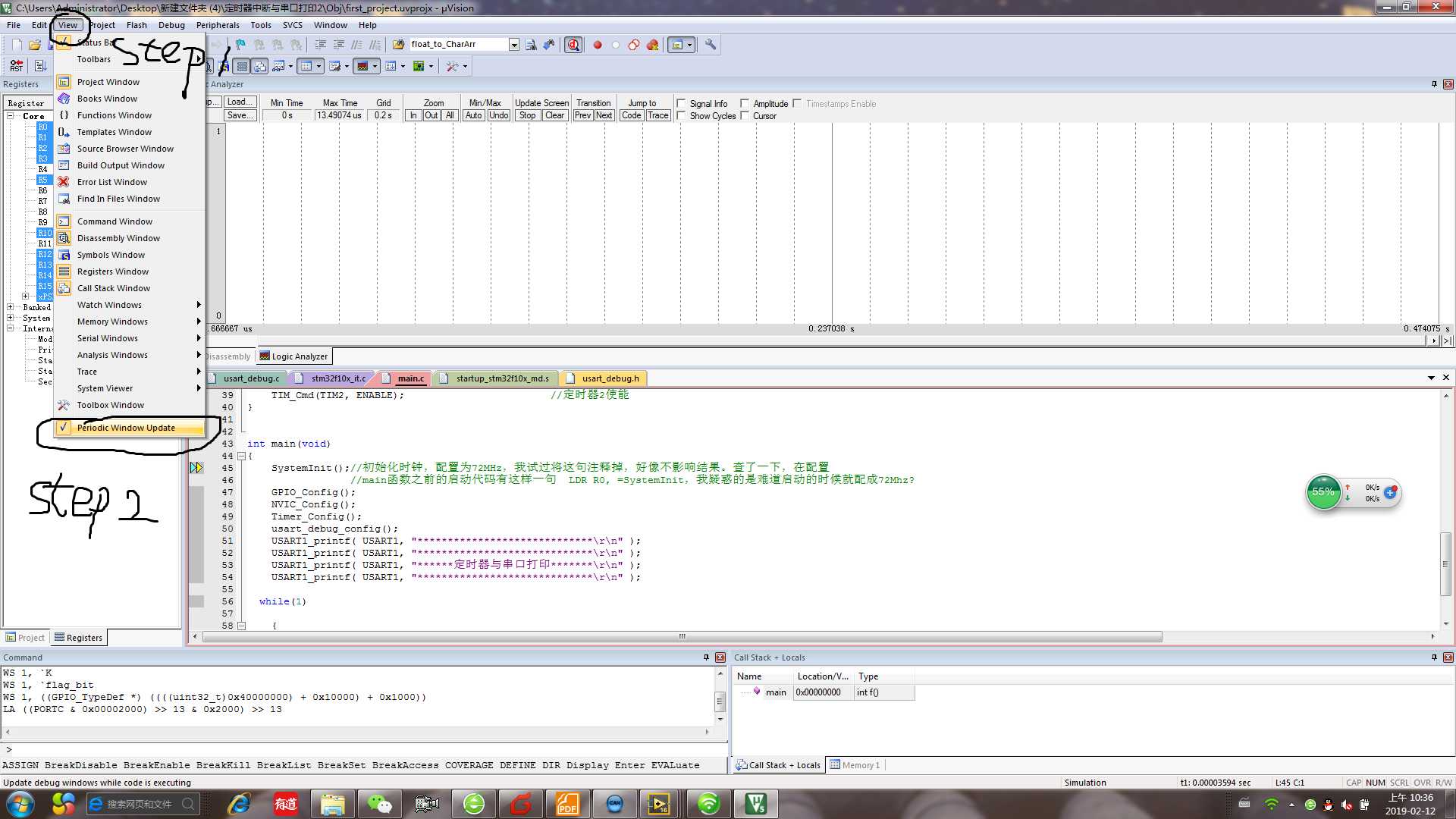
Task: Click the Auto zoom button
Action: tap(473, 115)
